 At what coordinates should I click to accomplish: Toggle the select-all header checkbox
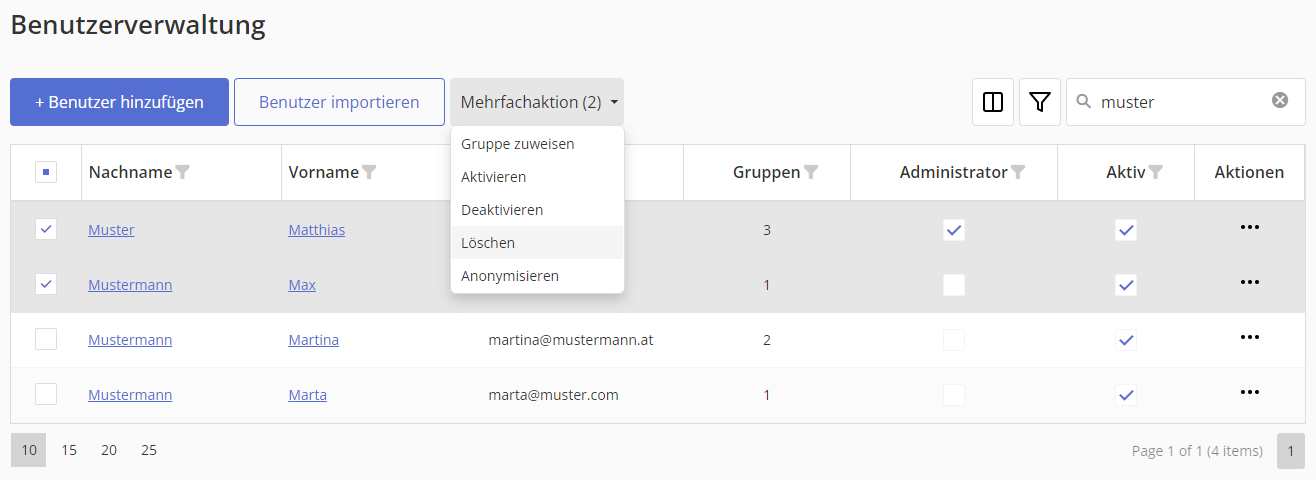[46, 172]
